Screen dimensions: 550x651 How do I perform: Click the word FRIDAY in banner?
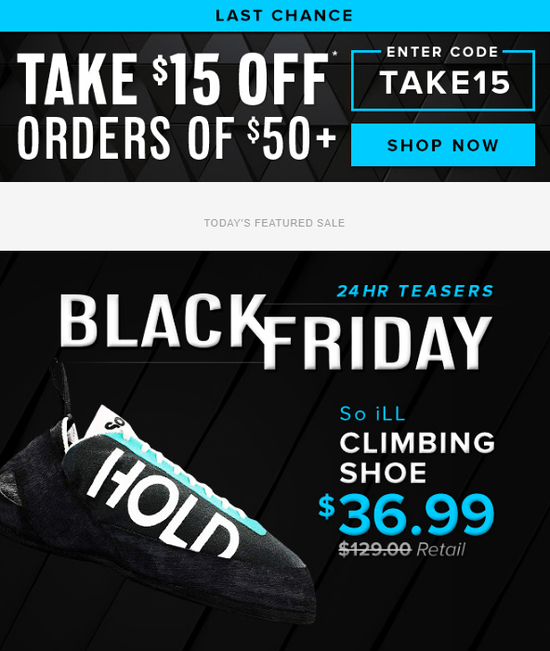click(378, 343)
